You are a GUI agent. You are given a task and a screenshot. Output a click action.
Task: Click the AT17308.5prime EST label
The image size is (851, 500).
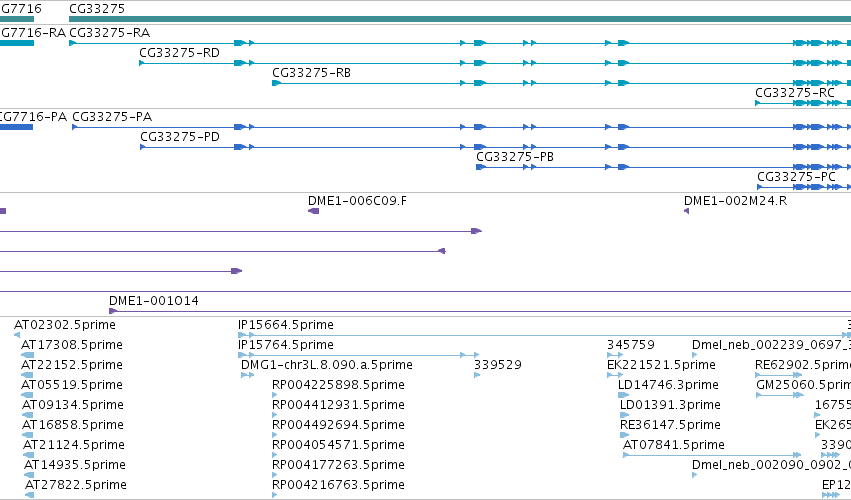pos(72,345)
